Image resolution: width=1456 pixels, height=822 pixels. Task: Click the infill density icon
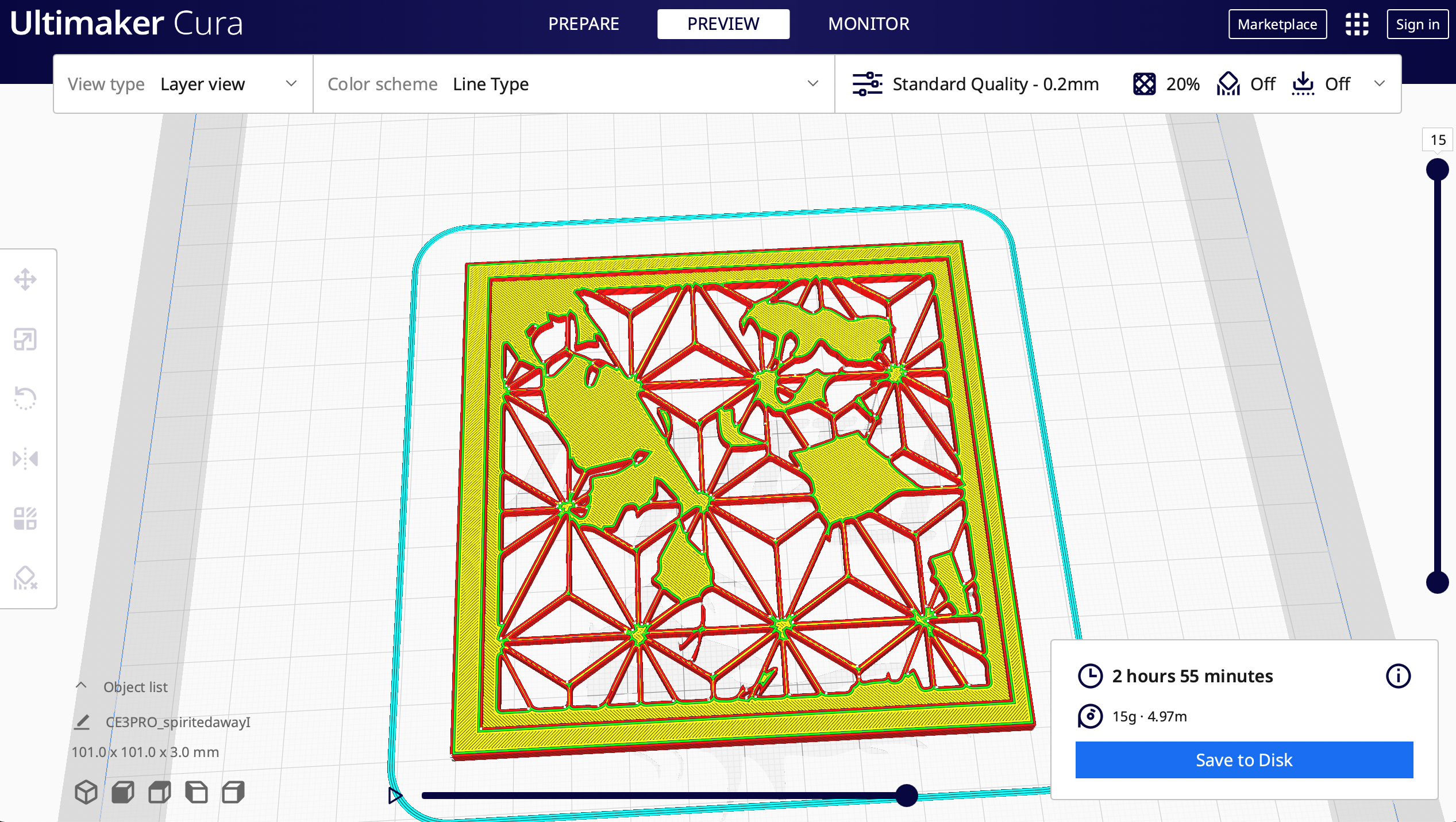pyautogui.click(x=1145, y=84)
